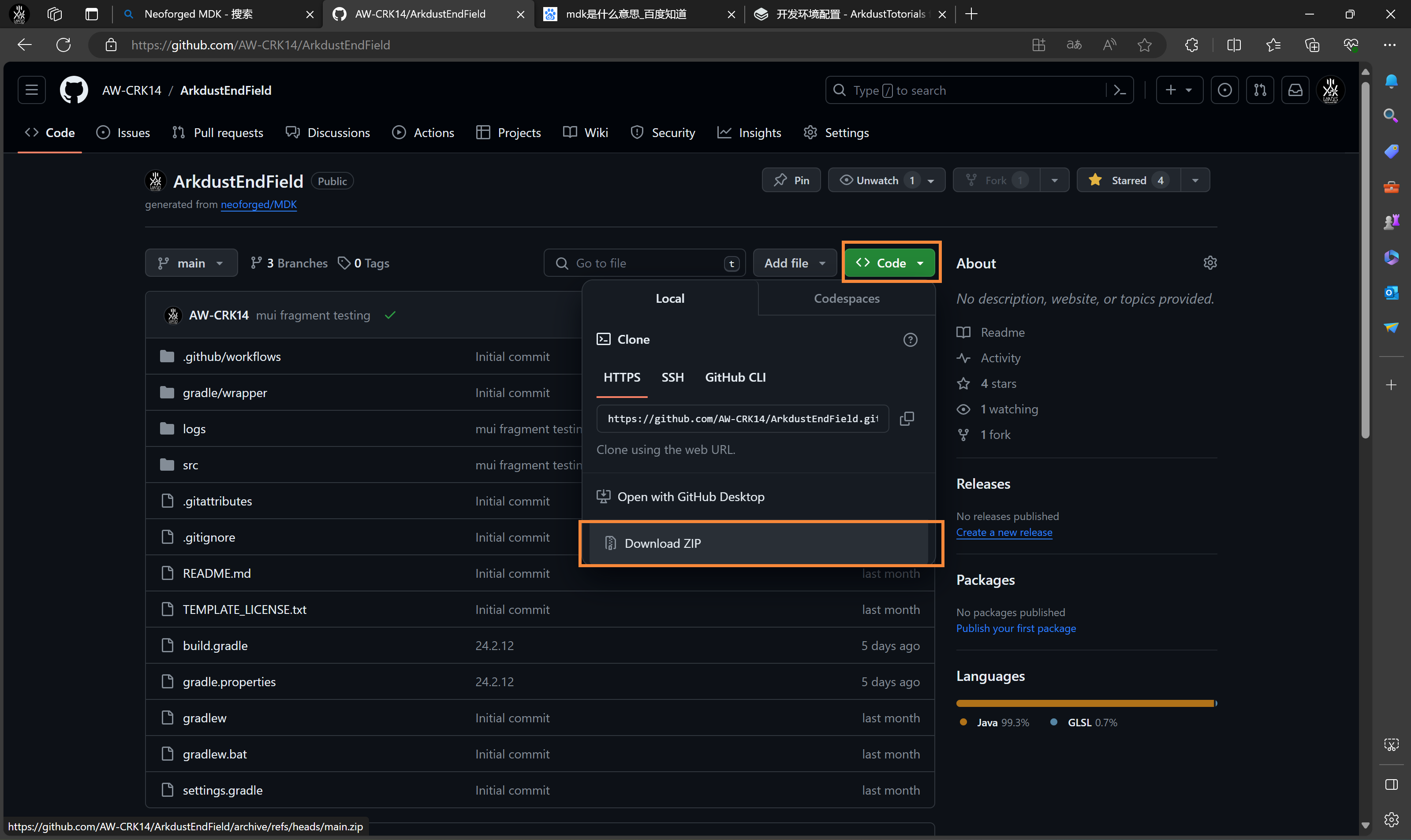Open the Create new plus dropdown

tap(1179, 90)
